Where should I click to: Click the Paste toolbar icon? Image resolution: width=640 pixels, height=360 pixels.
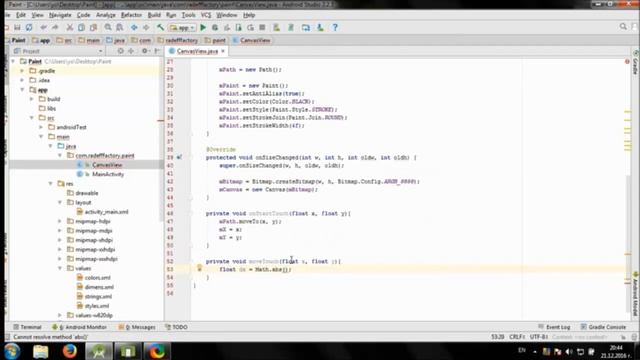point(93,27)
